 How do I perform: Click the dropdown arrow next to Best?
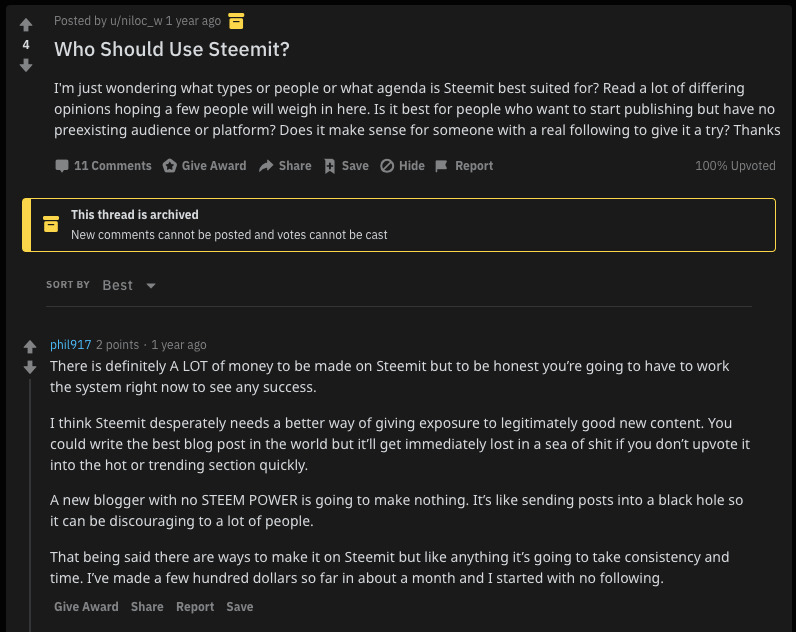click(x=151, y=286)
